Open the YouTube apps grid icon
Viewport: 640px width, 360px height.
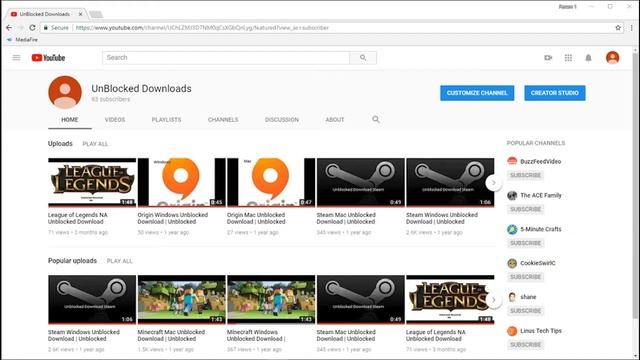[x=568, y=58]
